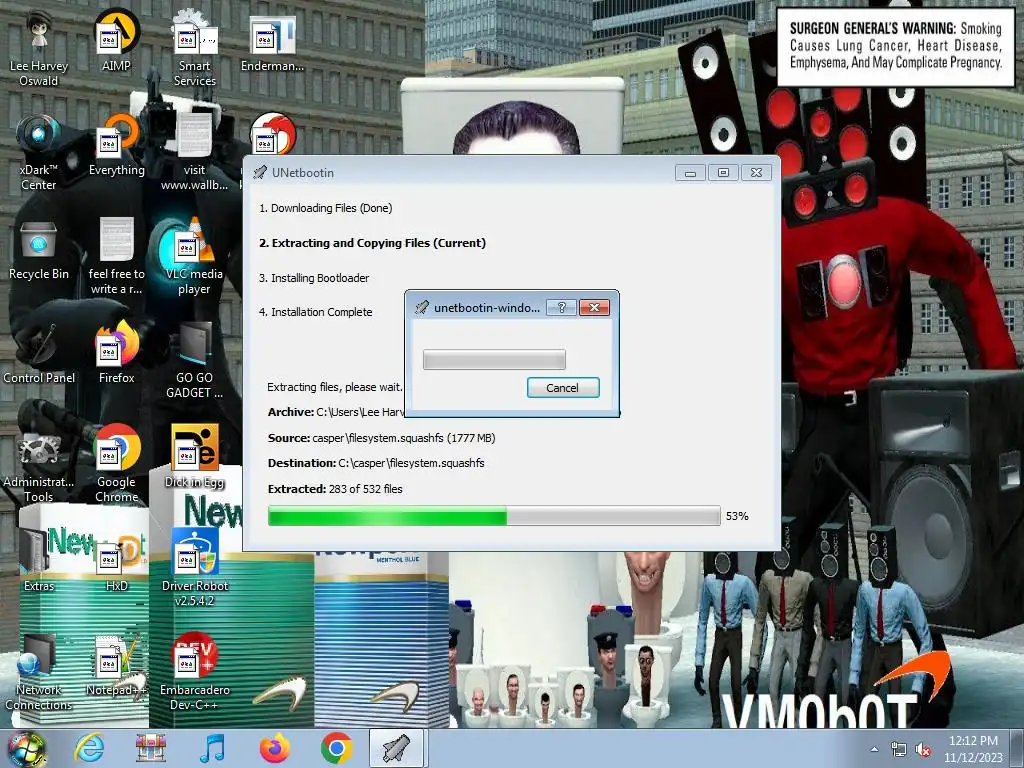Screen dimensions: 1024x768
Task: Click the Windows Start orb
Action: [x=26, y=749]
